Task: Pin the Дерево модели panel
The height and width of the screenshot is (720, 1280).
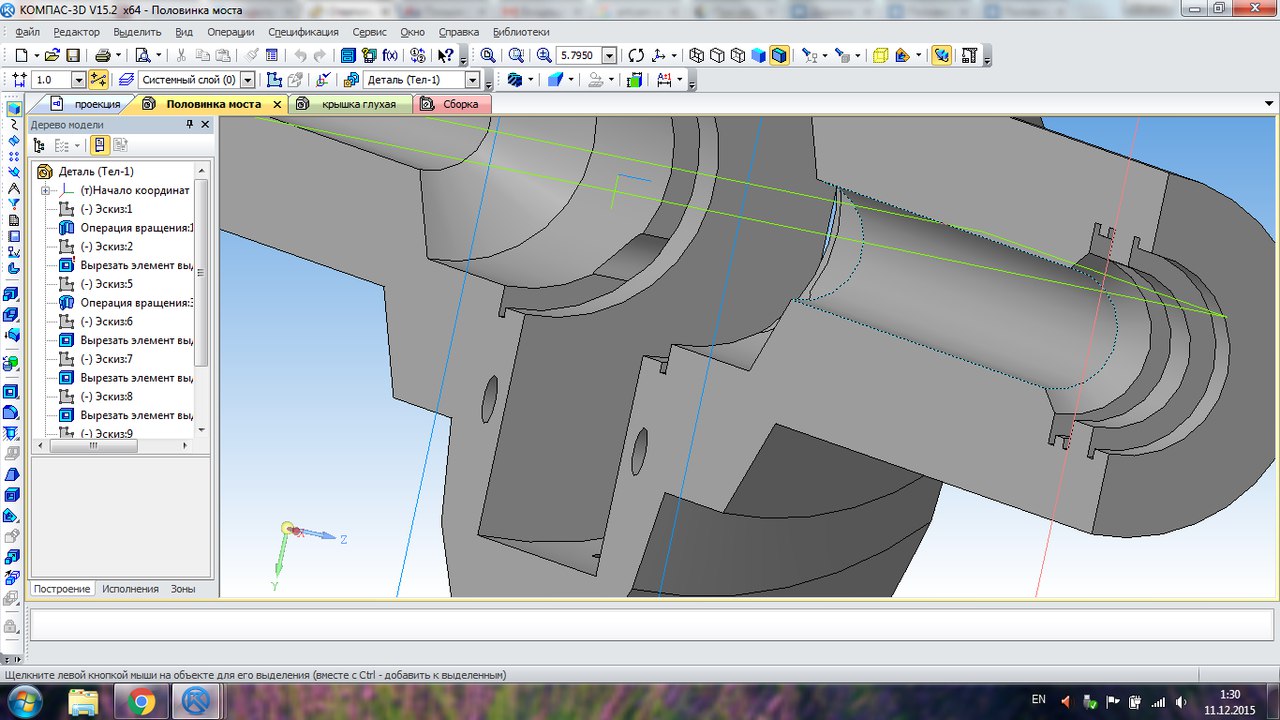Action: [x=190, y=125]
